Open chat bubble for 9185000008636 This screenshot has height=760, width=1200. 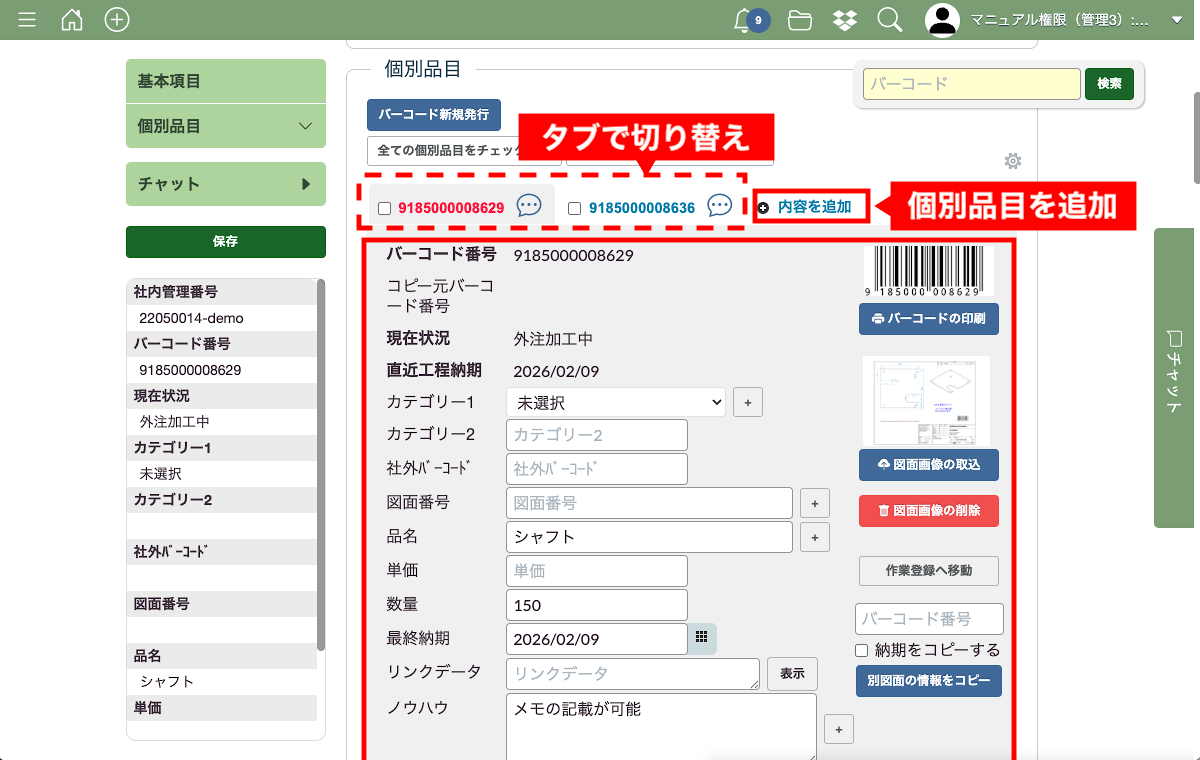[x=720, y=206]
